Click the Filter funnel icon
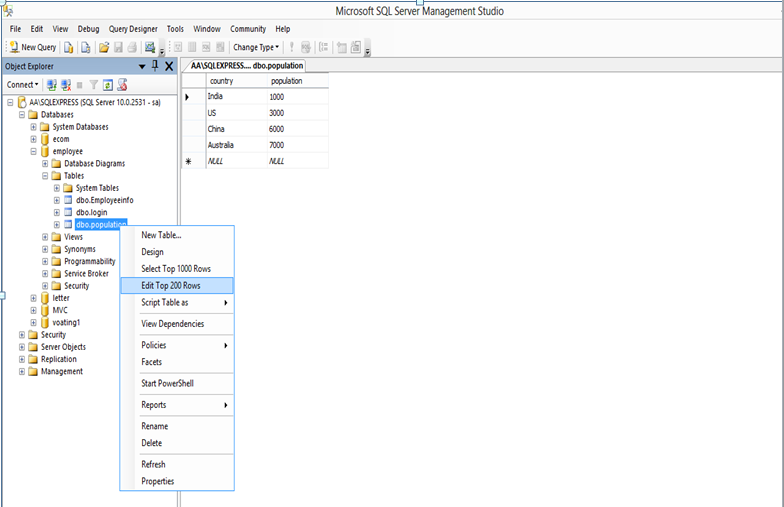784x507 pixels. click(x=94, y=85)
